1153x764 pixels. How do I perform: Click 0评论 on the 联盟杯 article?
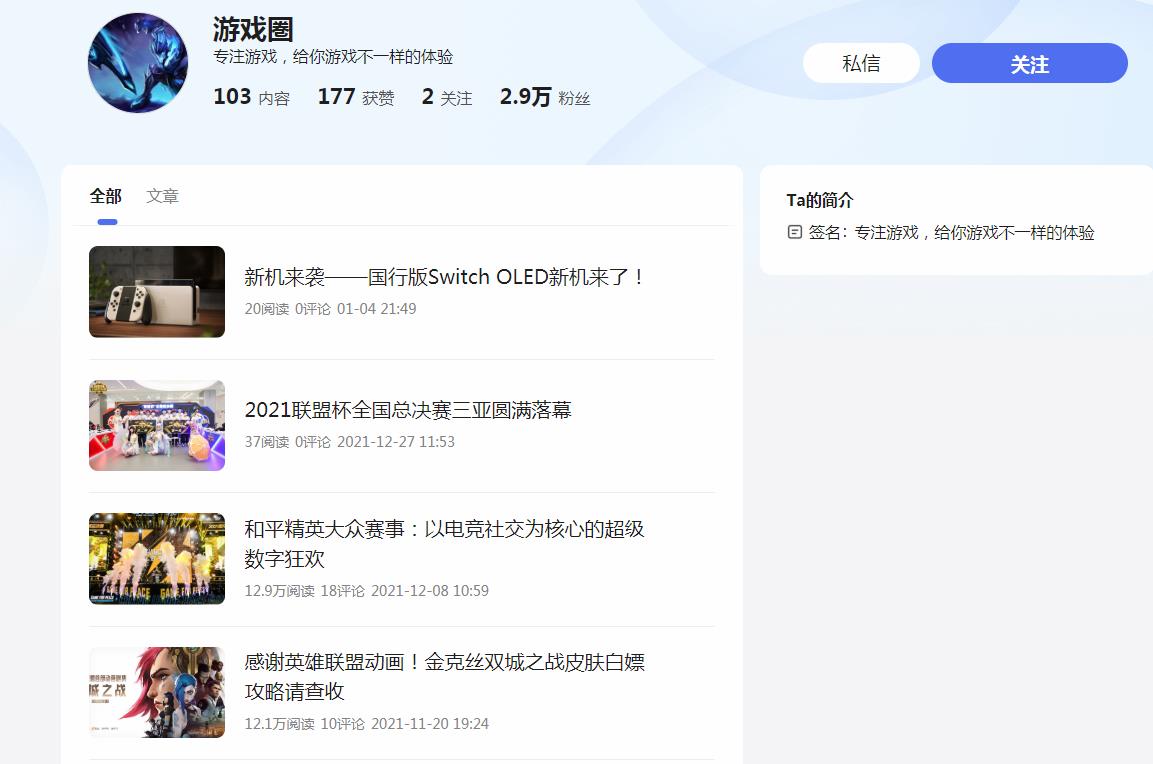(313, 442)
